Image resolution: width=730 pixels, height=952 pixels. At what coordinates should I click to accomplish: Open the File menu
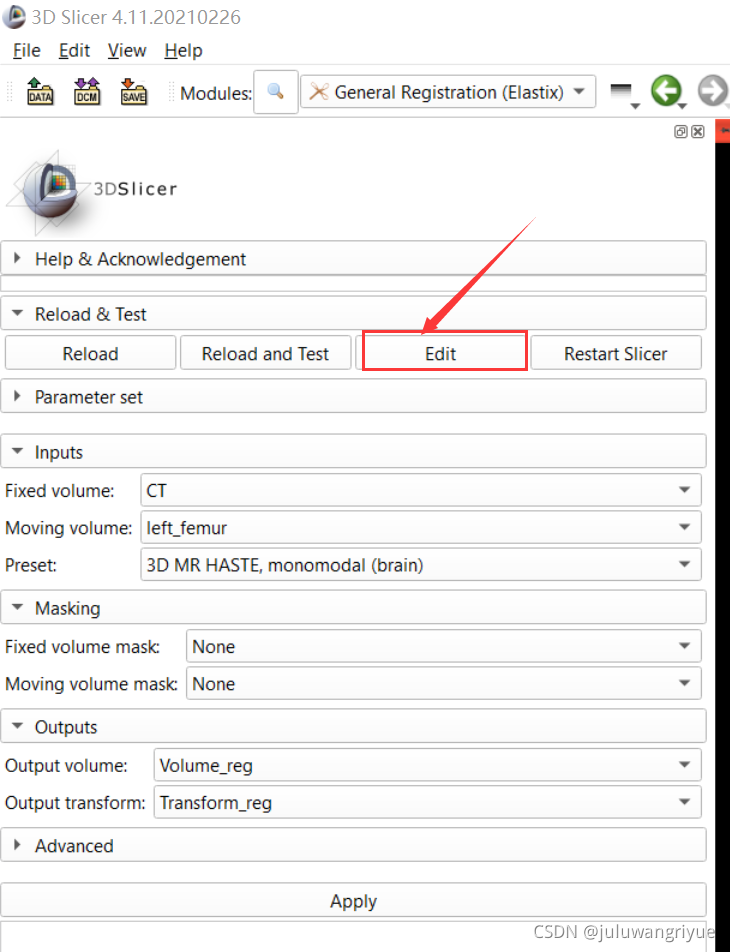click(27, 50)
